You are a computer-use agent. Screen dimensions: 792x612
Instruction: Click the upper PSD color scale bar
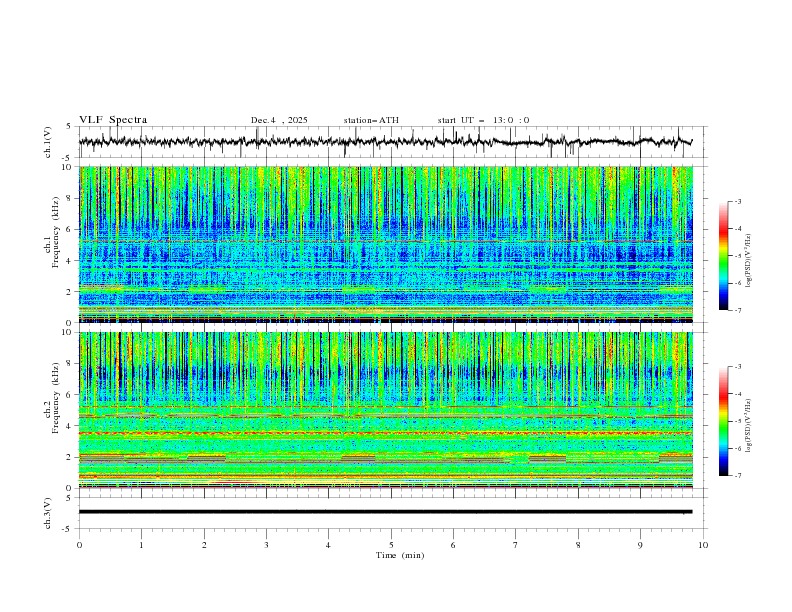point(723,256)
